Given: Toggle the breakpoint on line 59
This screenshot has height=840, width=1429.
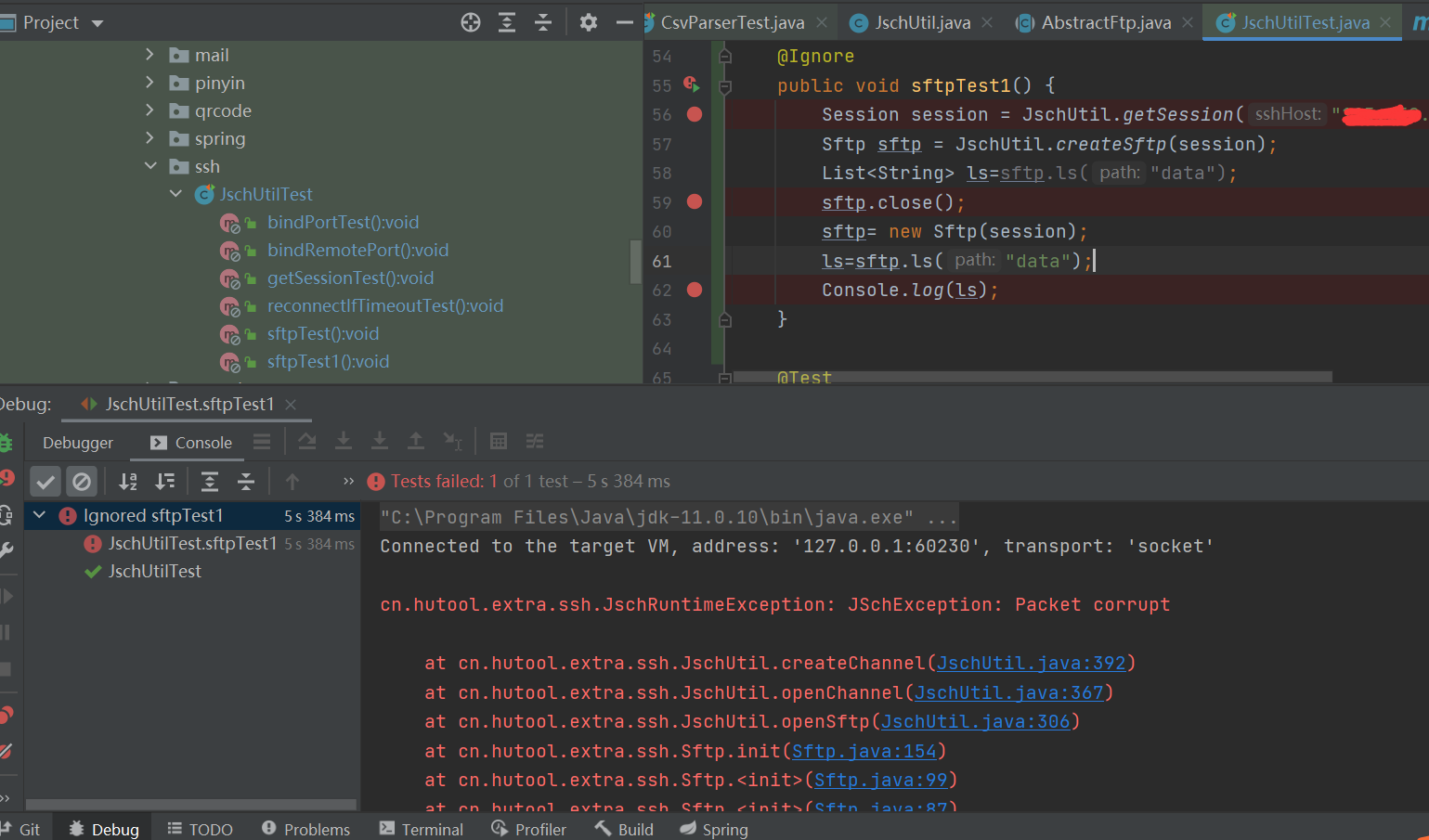Looking at the screenshot, I should point(694,201).
